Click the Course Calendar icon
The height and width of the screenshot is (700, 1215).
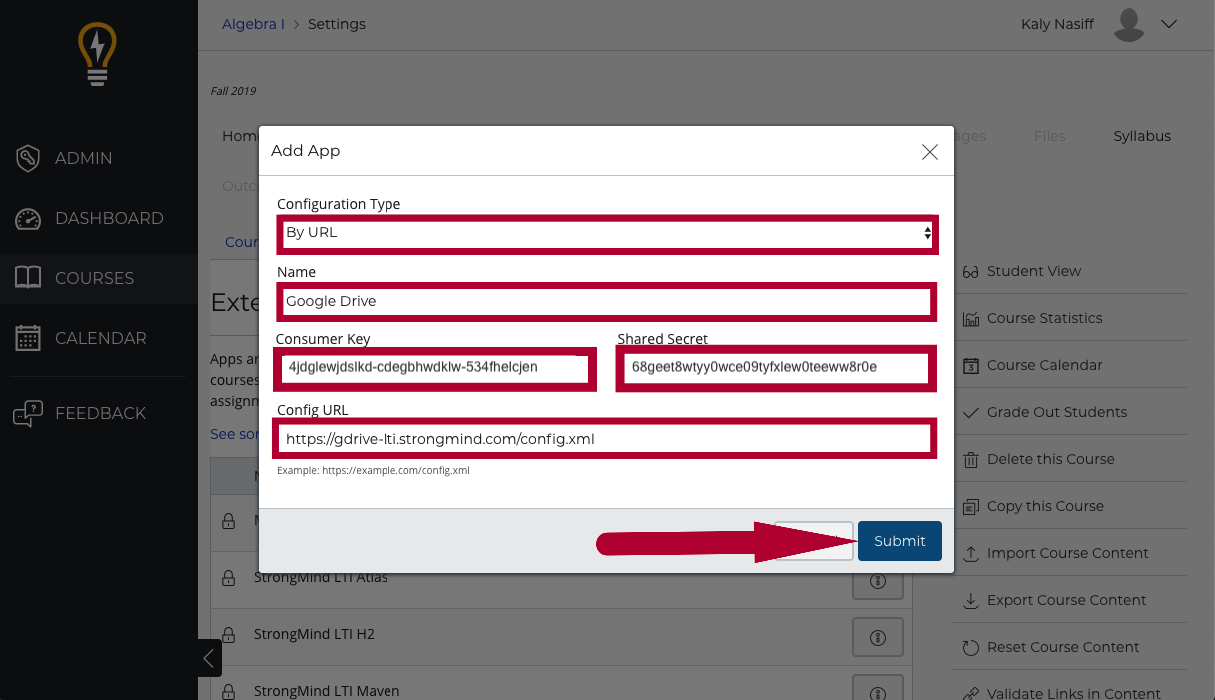click(970, 365)
